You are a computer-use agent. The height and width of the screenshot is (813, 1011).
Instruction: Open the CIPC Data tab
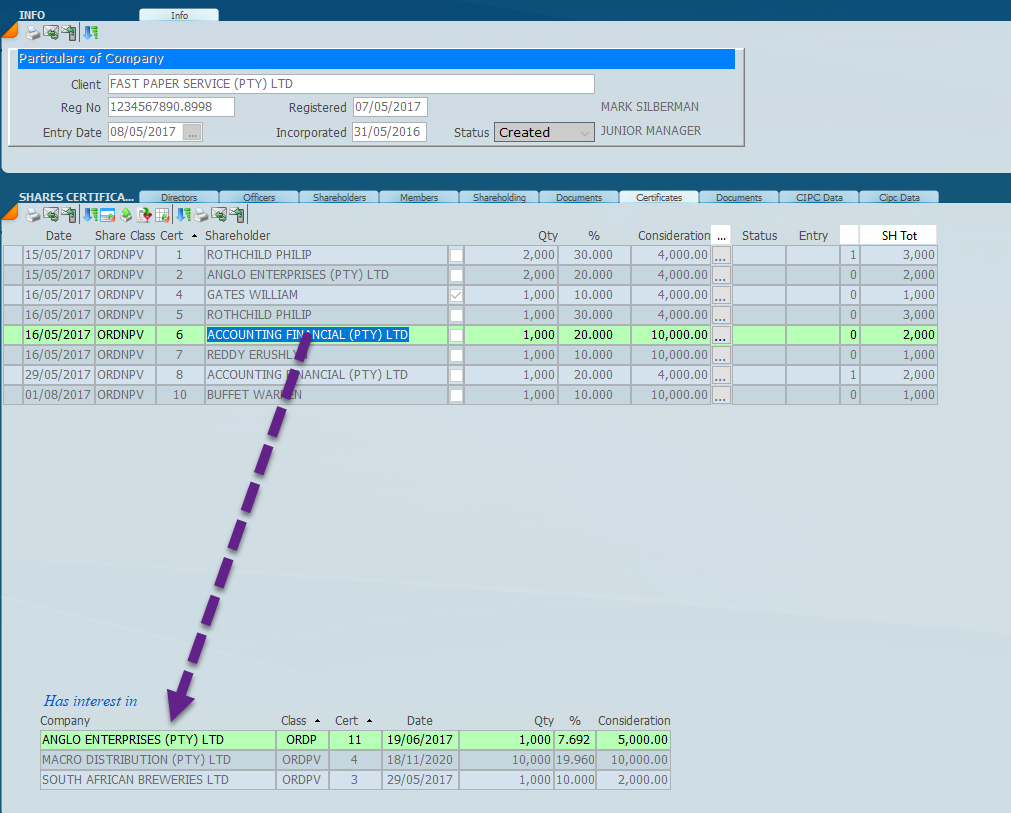tap(818, 198)
